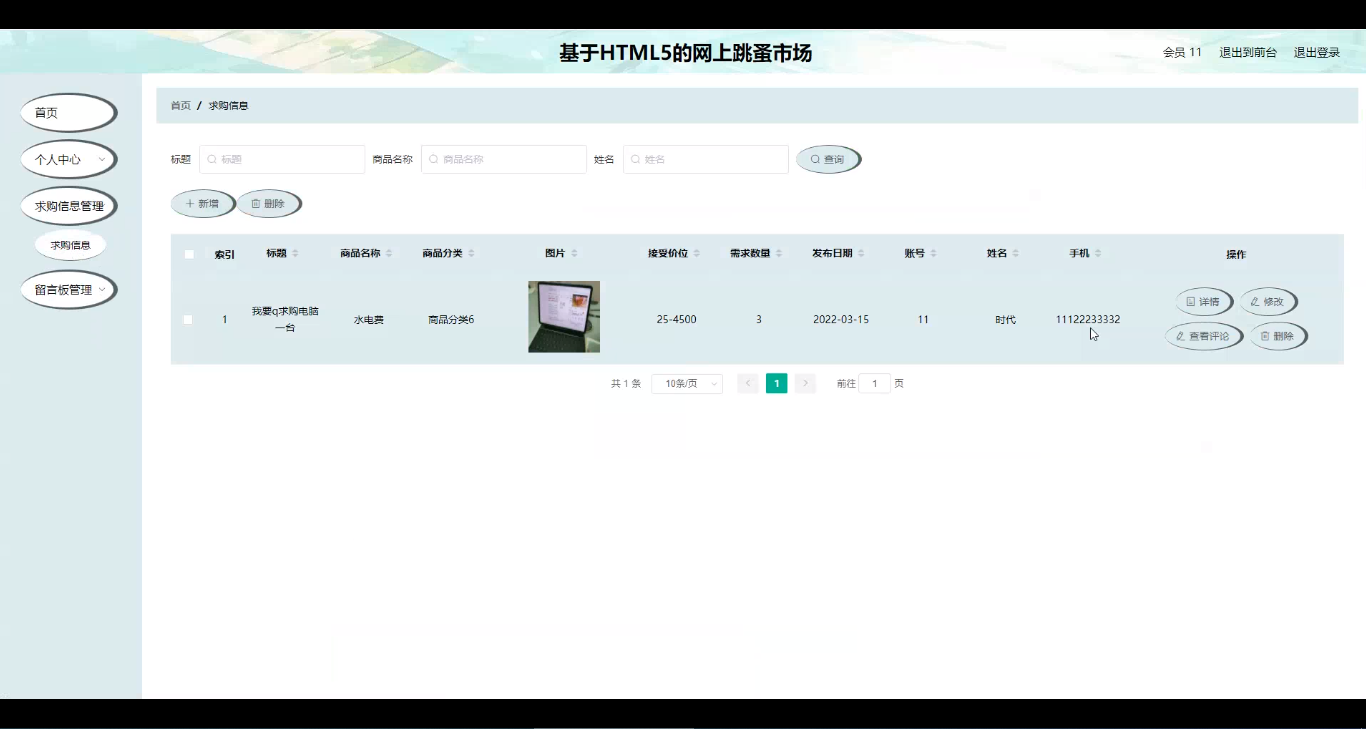Image resolution: width=1366 pixels, height=729 pixels.
Task: Click the 索引 column header
Action: 225,255
